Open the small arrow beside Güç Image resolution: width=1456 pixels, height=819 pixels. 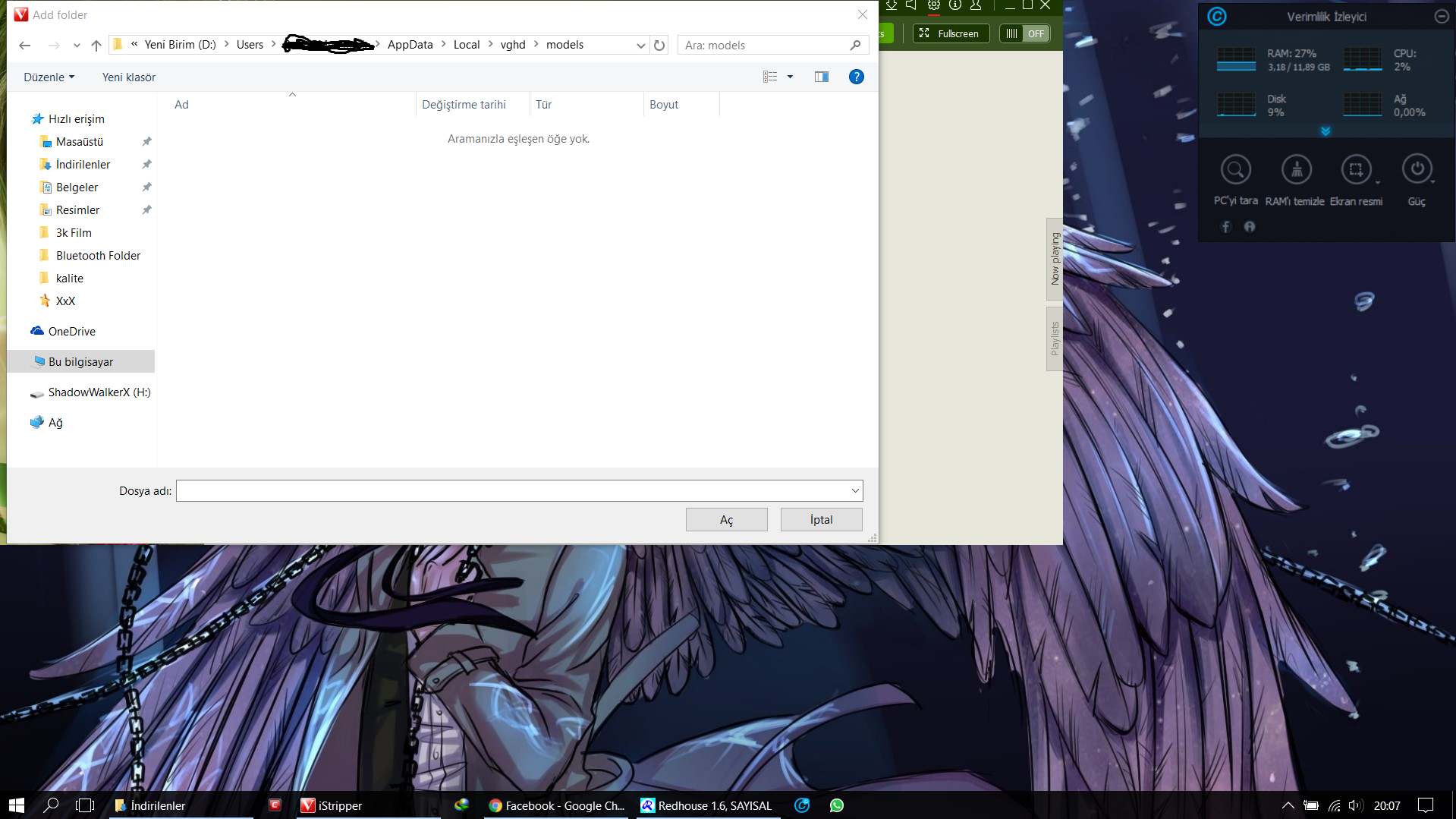(1432, 183)
